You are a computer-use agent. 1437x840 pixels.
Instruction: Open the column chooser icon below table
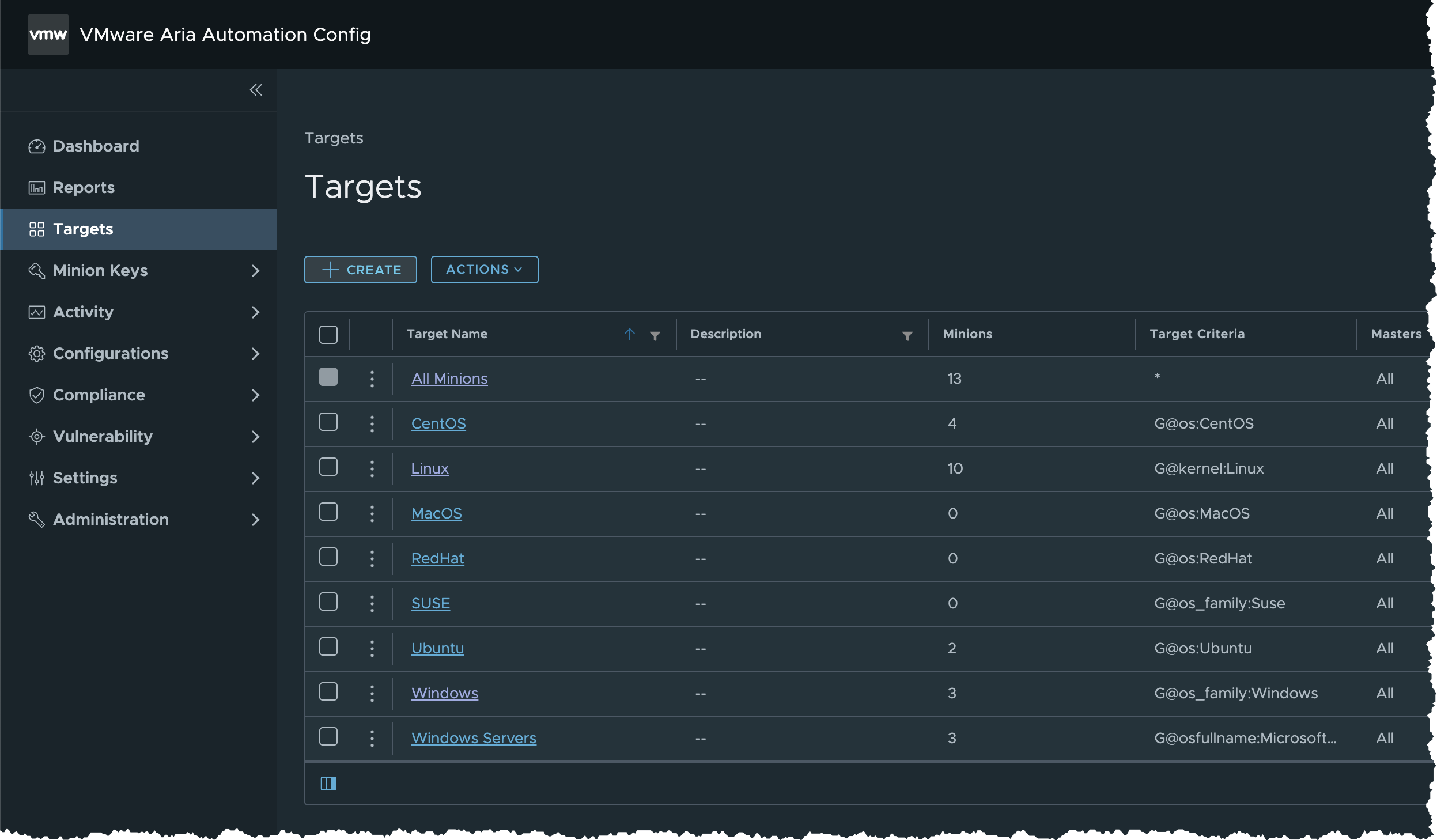[x=328, y=784]
